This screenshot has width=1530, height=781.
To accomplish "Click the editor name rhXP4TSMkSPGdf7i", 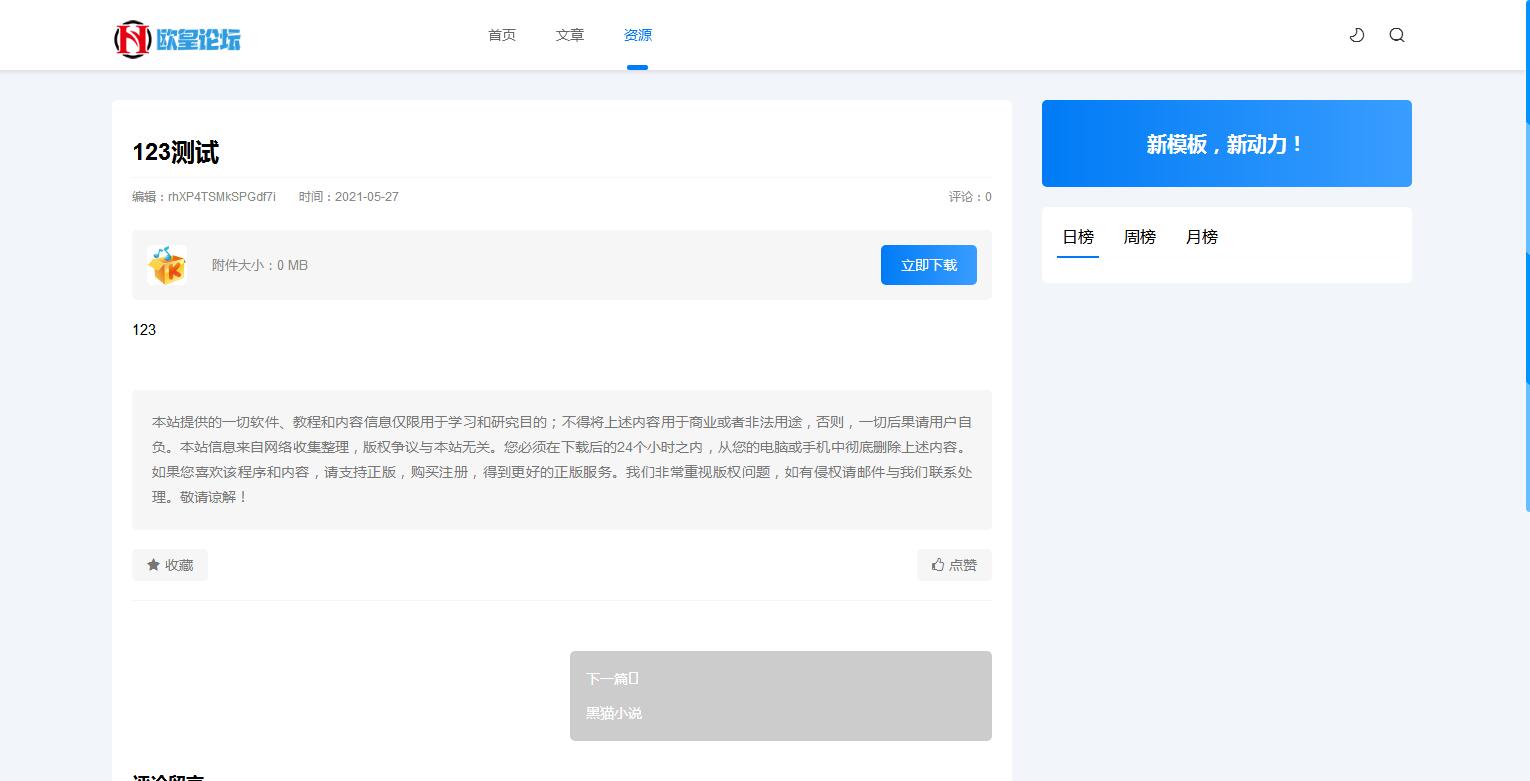I will pos(222,197).
